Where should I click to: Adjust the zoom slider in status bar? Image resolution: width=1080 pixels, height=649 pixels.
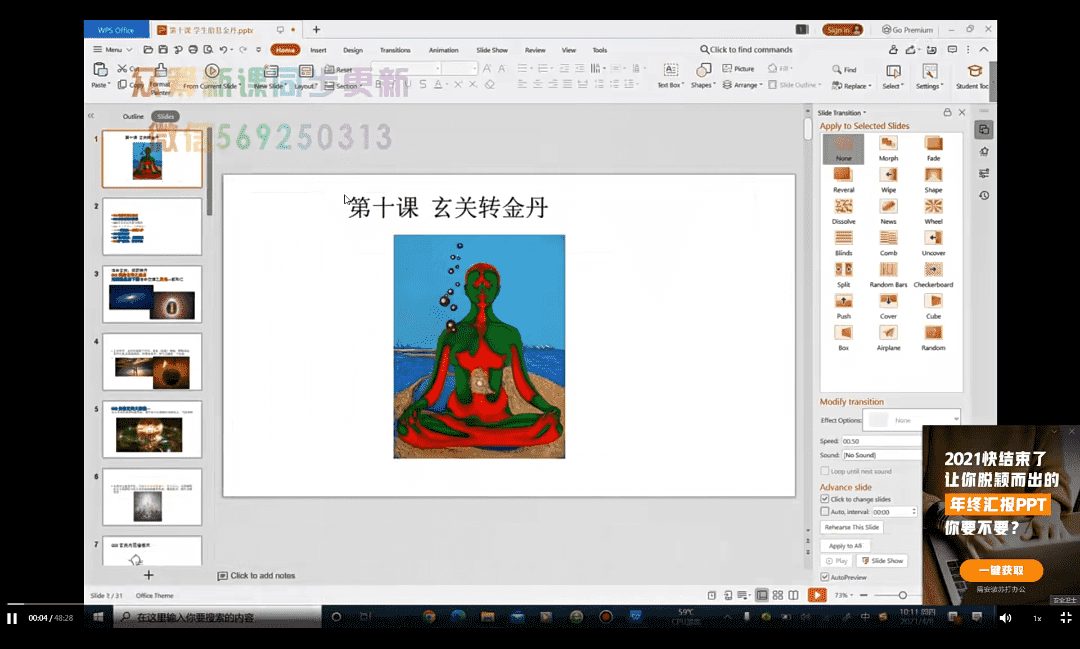[902, 595]
